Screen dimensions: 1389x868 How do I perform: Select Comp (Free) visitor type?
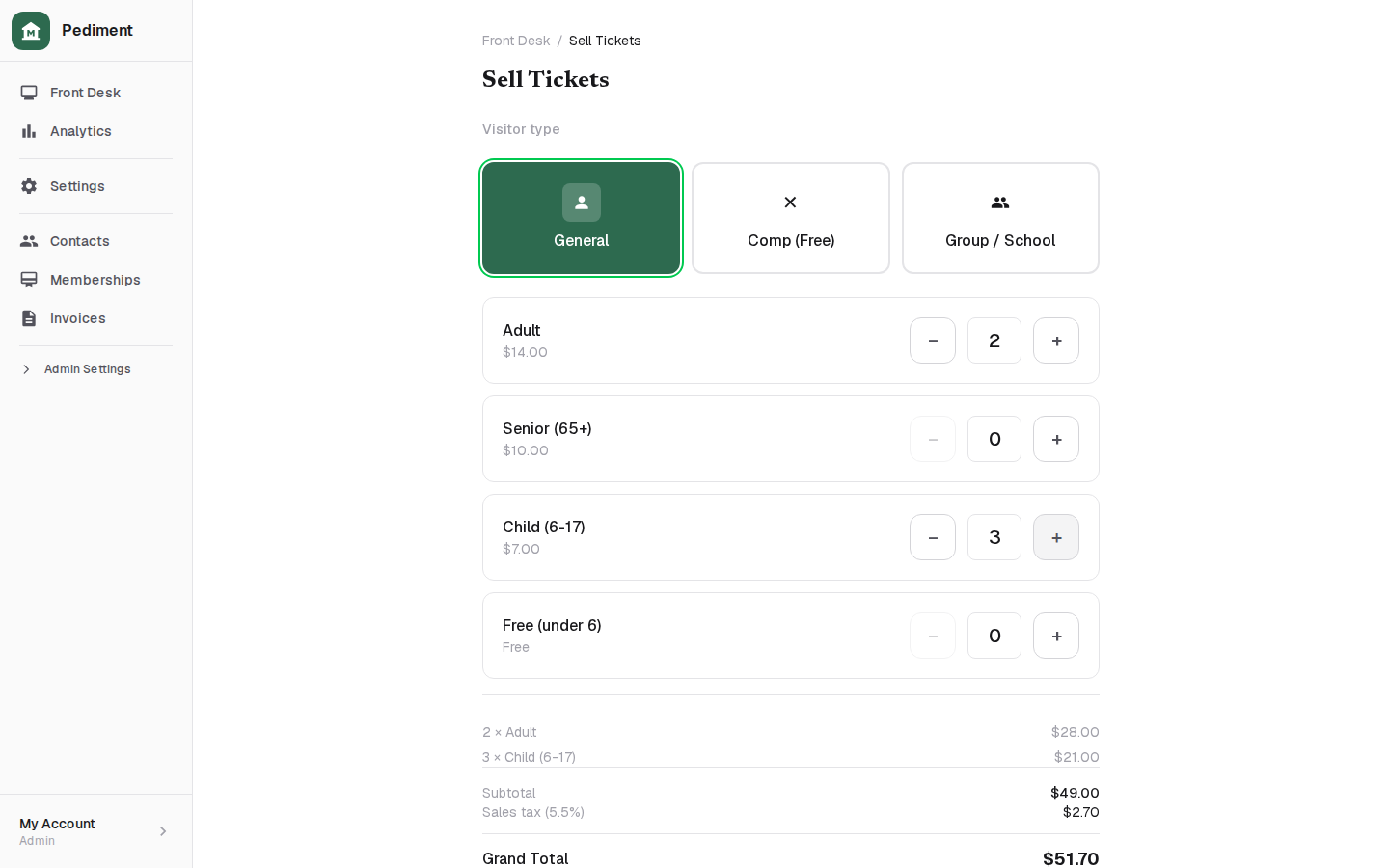click(791, 218)
